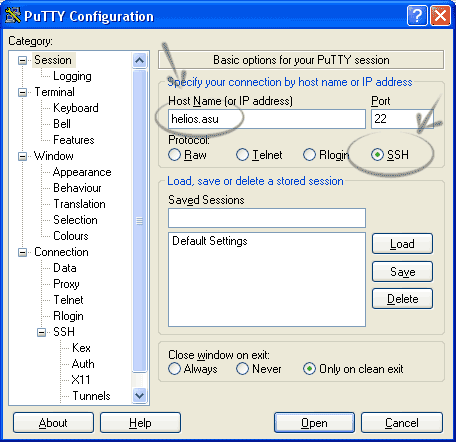Select the Tunnels category under SSH
Viewport: 456px width, 442px height.
point(91,396)
